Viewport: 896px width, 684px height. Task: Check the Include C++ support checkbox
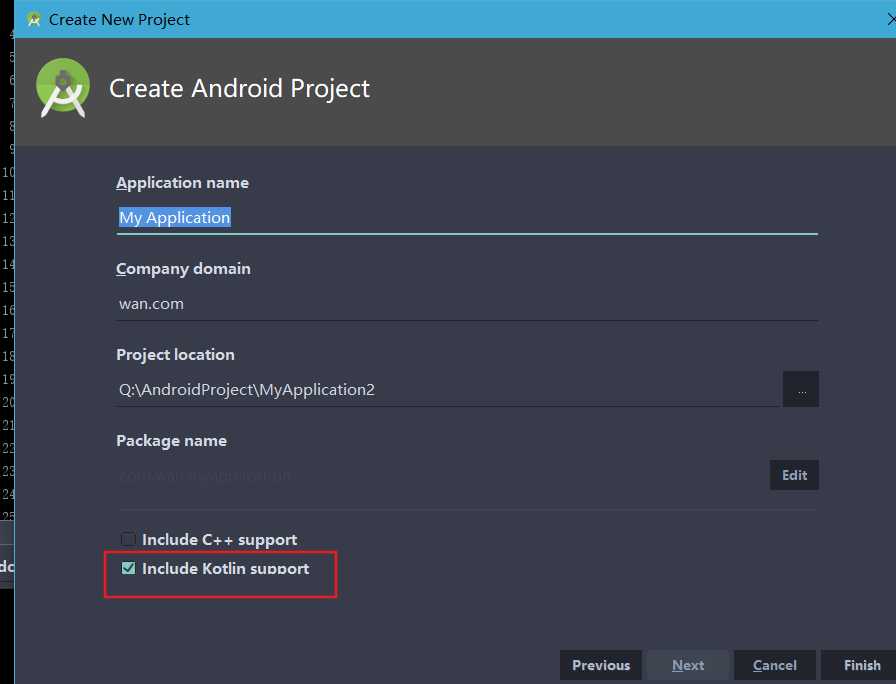[129, 539]
